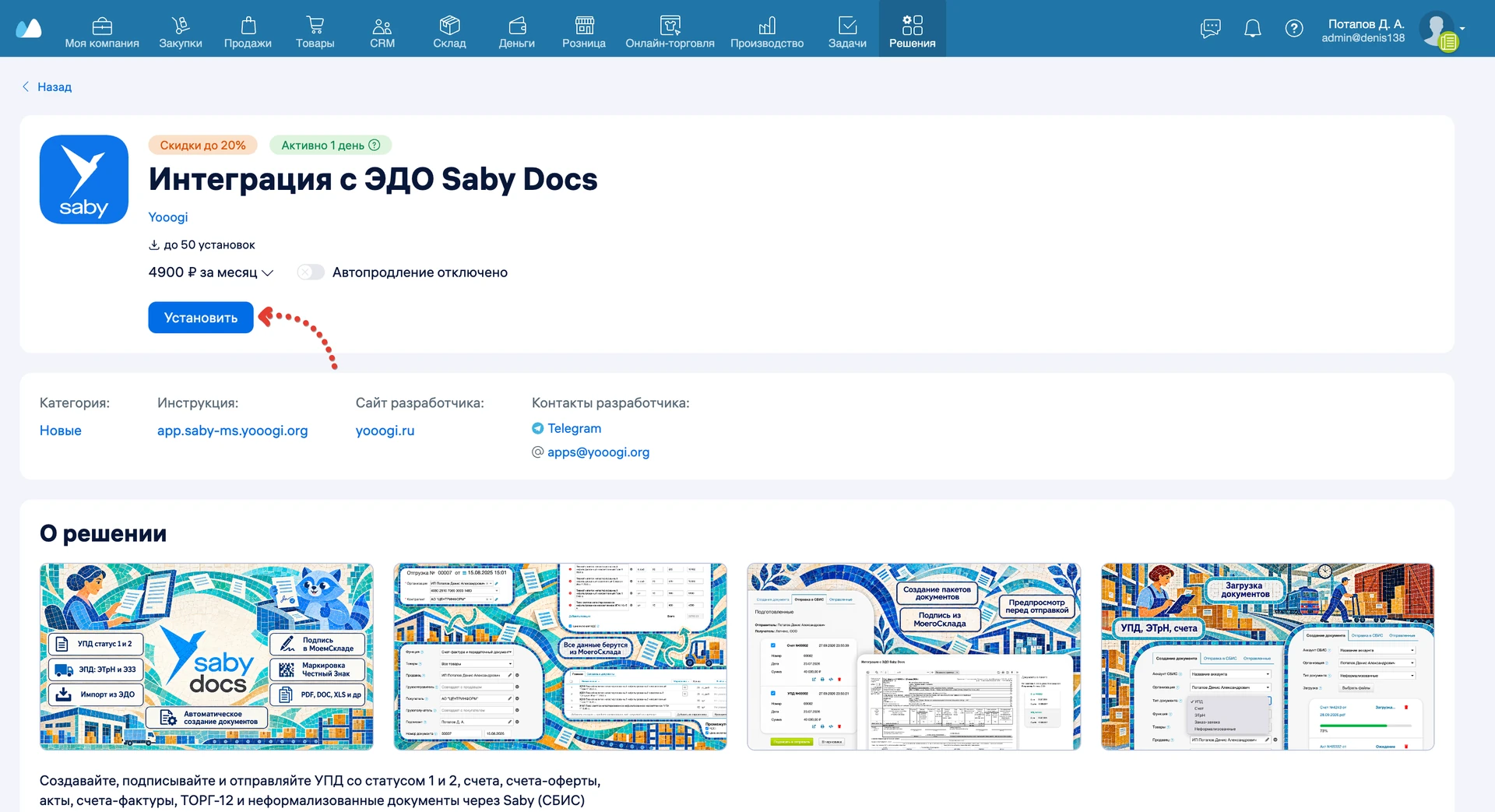Image resolution: width=1495 pixels, height=812 pixels.
Task: Open the saby docs overview thumbnail
Action: click(x=206, y=656)
